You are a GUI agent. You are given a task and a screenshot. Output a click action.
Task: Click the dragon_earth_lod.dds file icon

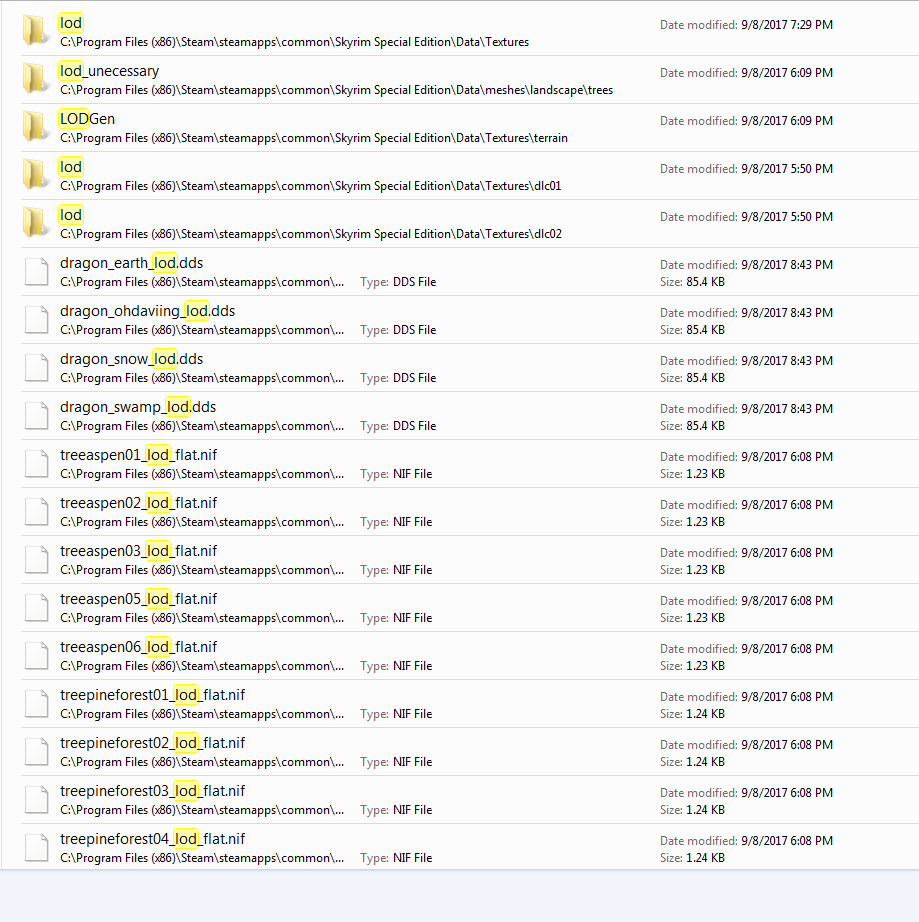(36, 271)
